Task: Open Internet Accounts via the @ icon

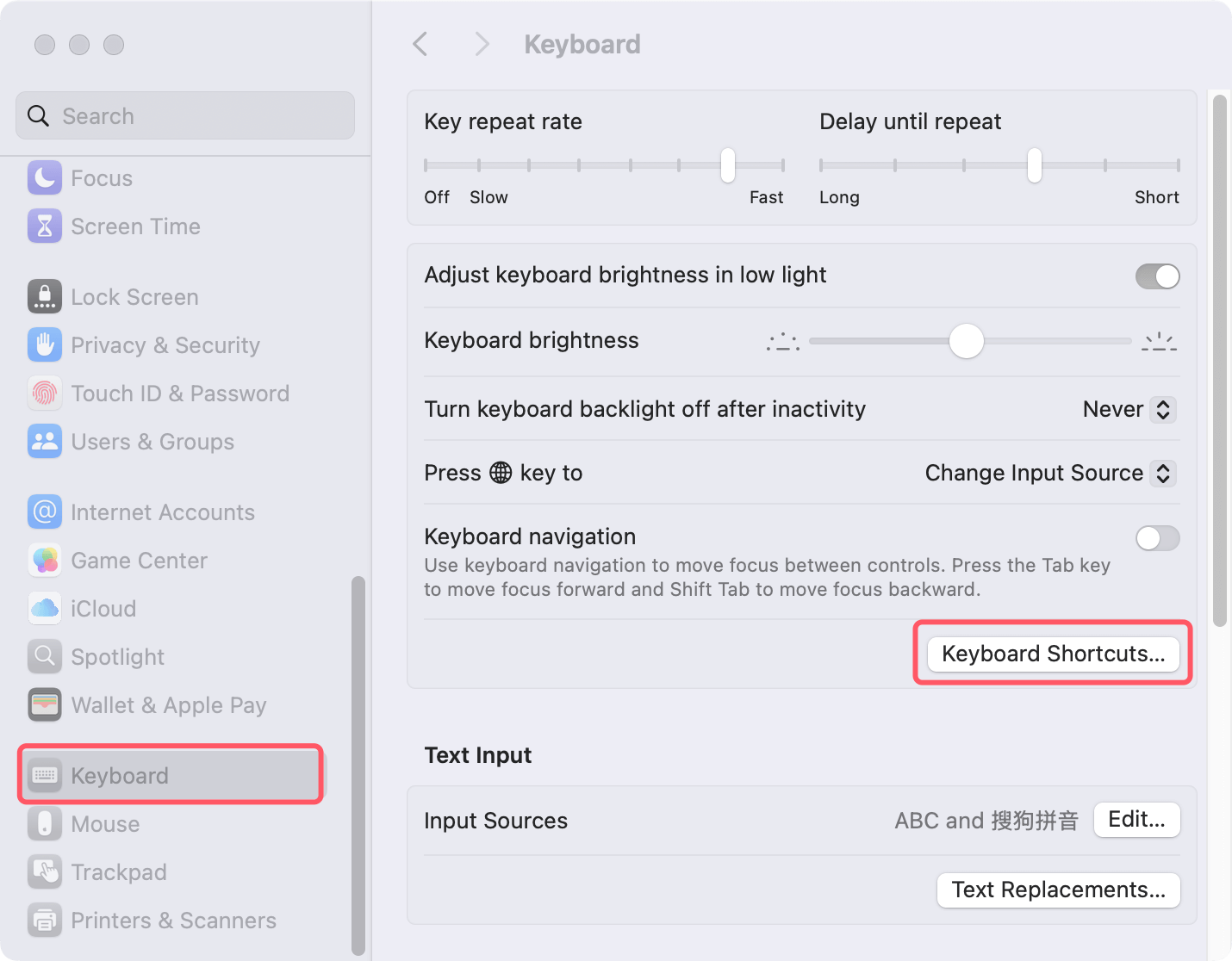Action: [x=45, y=512]
